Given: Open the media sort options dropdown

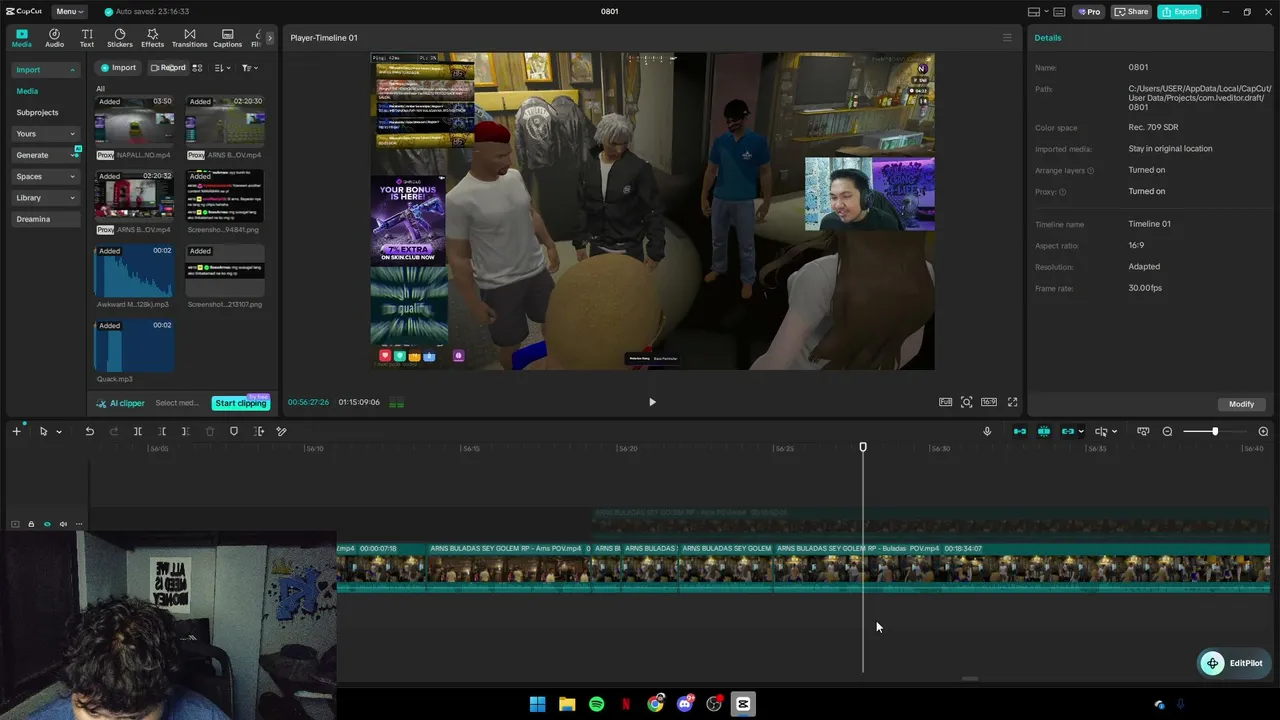Looking at the screenshot, I should coord(223,68).
